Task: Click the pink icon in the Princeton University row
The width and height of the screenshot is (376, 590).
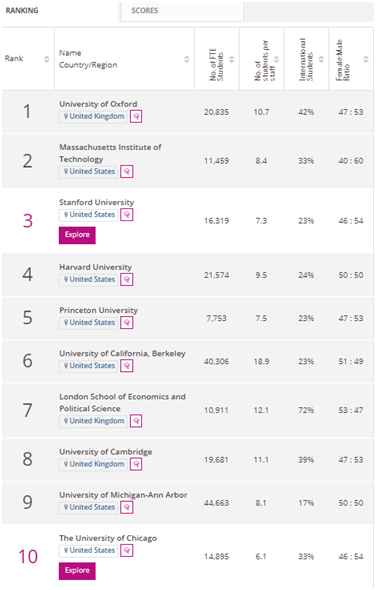Action: (127, 323)
